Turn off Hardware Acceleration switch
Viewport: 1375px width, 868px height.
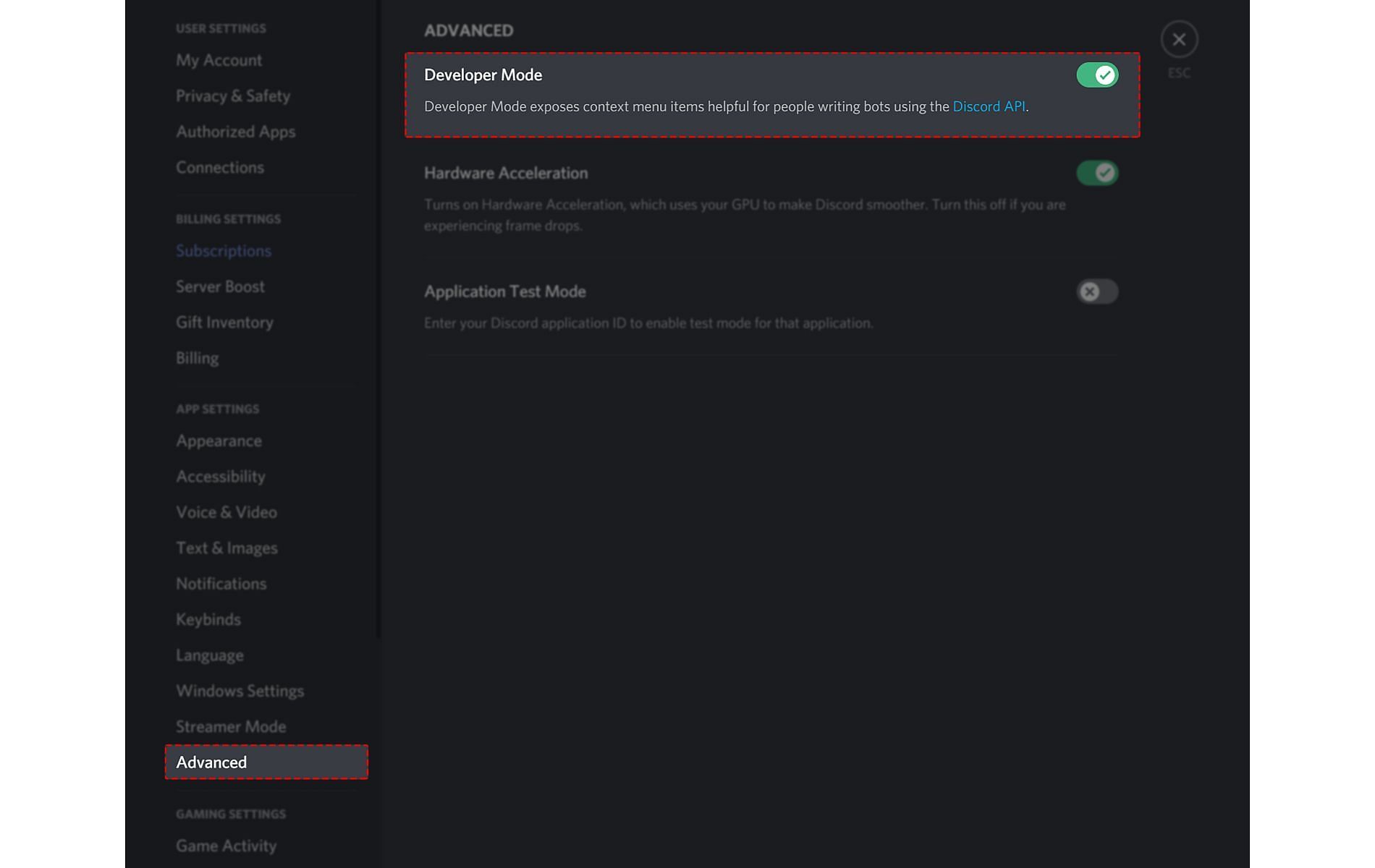coord(1097,173)
